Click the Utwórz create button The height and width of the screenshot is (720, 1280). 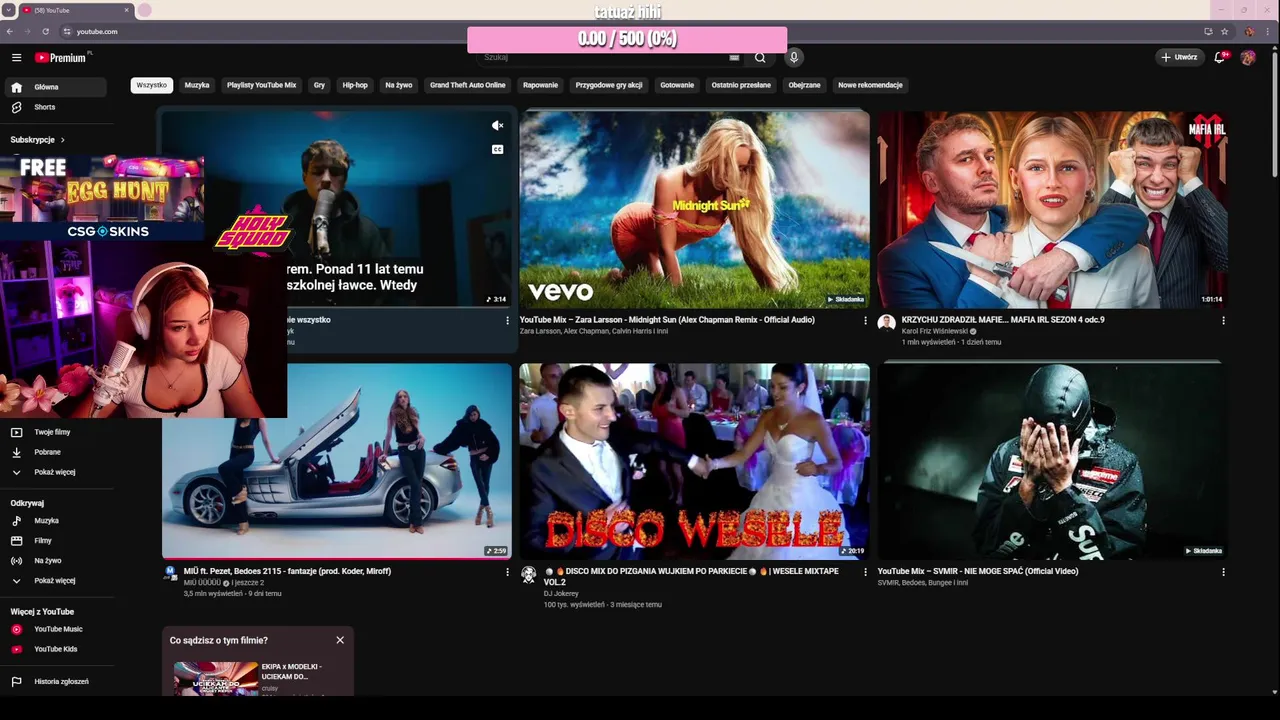coord(1179,58)
